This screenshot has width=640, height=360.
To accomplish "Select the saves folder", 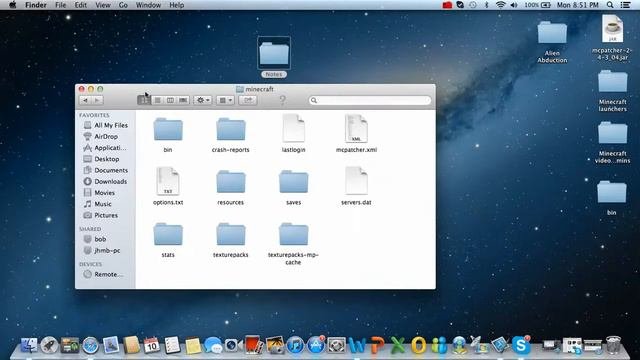I will (x=293, y=187).
